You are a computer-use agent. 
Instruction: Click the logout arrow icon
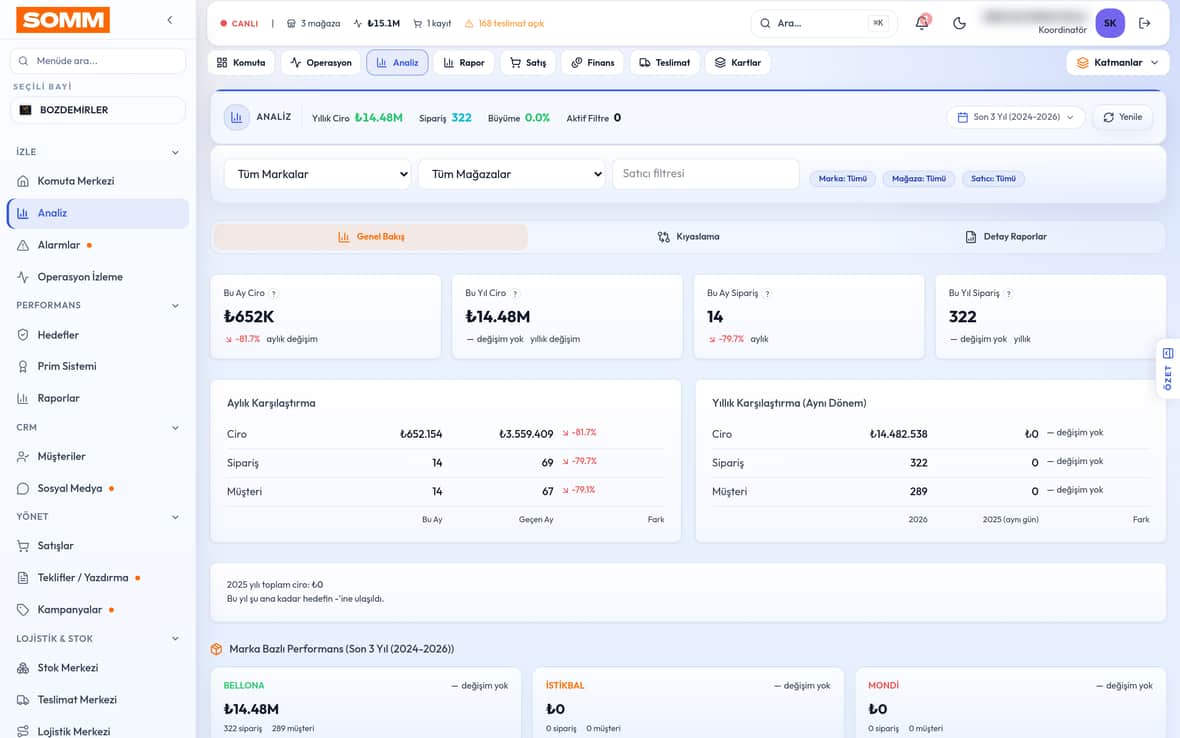coord(1145,23)
